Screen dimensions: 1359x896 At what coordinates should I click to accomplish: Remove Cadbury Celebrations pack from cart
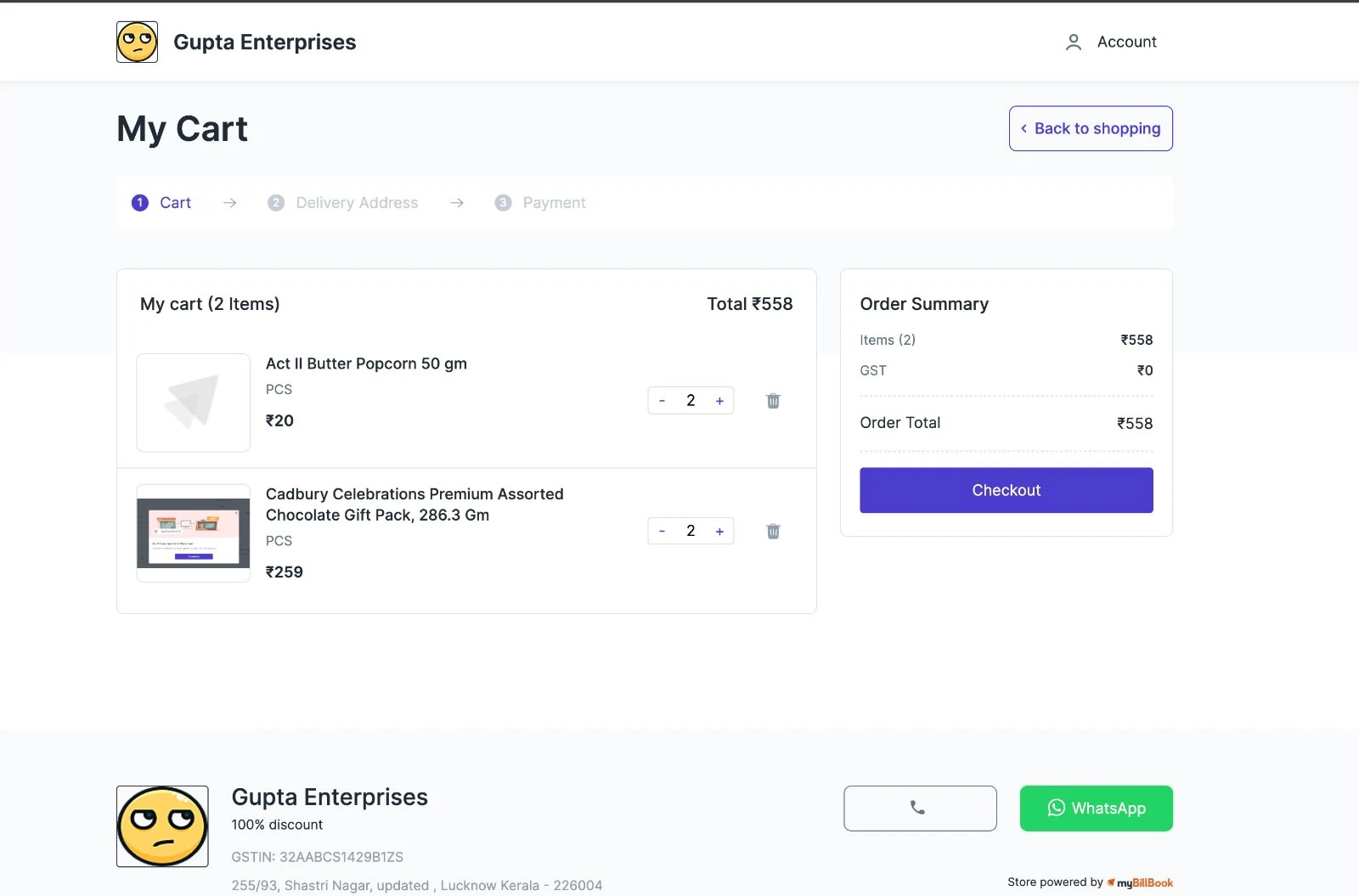pyautogui.click(x=773, y=531)
